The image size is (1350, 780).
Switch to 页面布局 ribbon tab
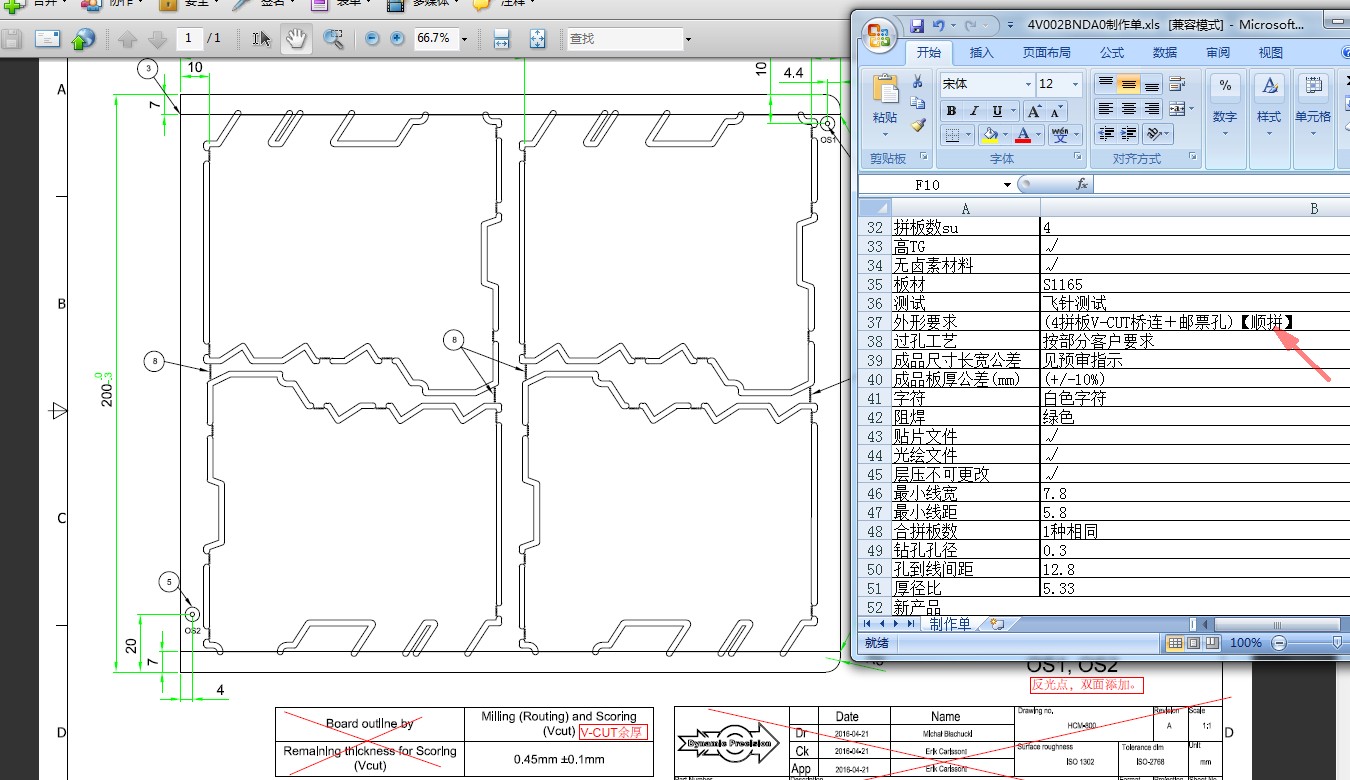(x=1046, y=53)
